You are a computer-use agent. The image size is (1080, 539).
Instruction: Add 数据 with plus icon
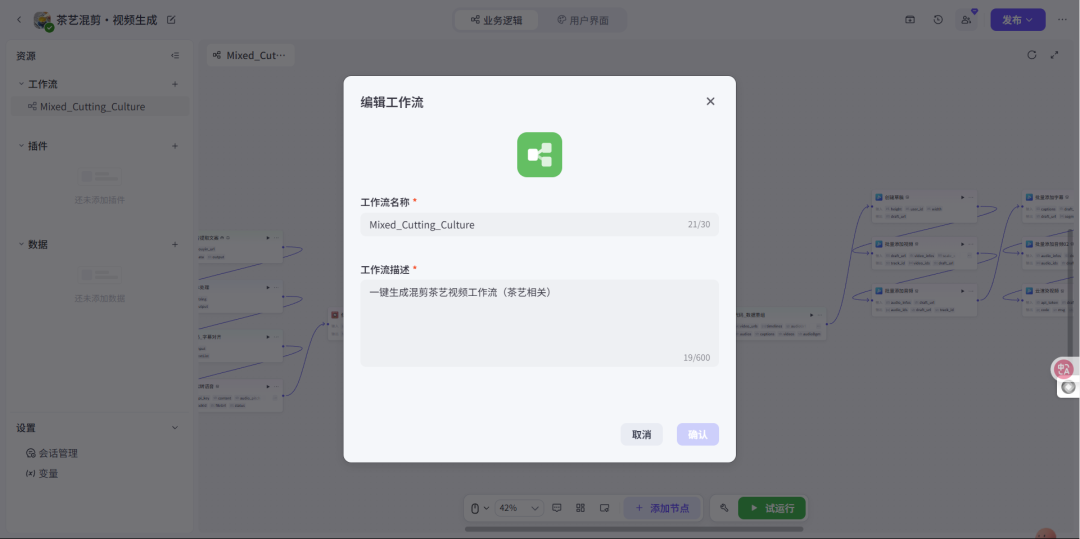coord(175,244)
